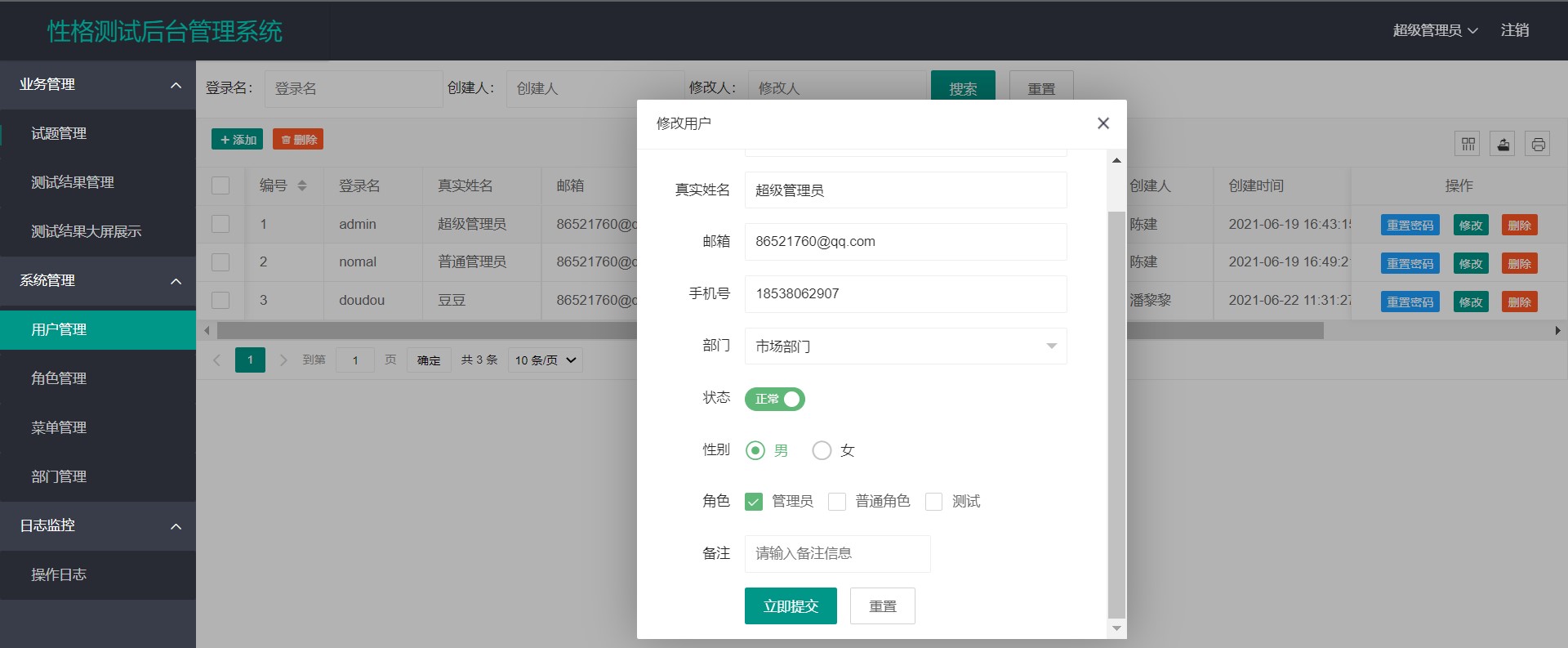Open 操作日志 in the sidebar
The image size is (1568, 648).
point(98,575)
